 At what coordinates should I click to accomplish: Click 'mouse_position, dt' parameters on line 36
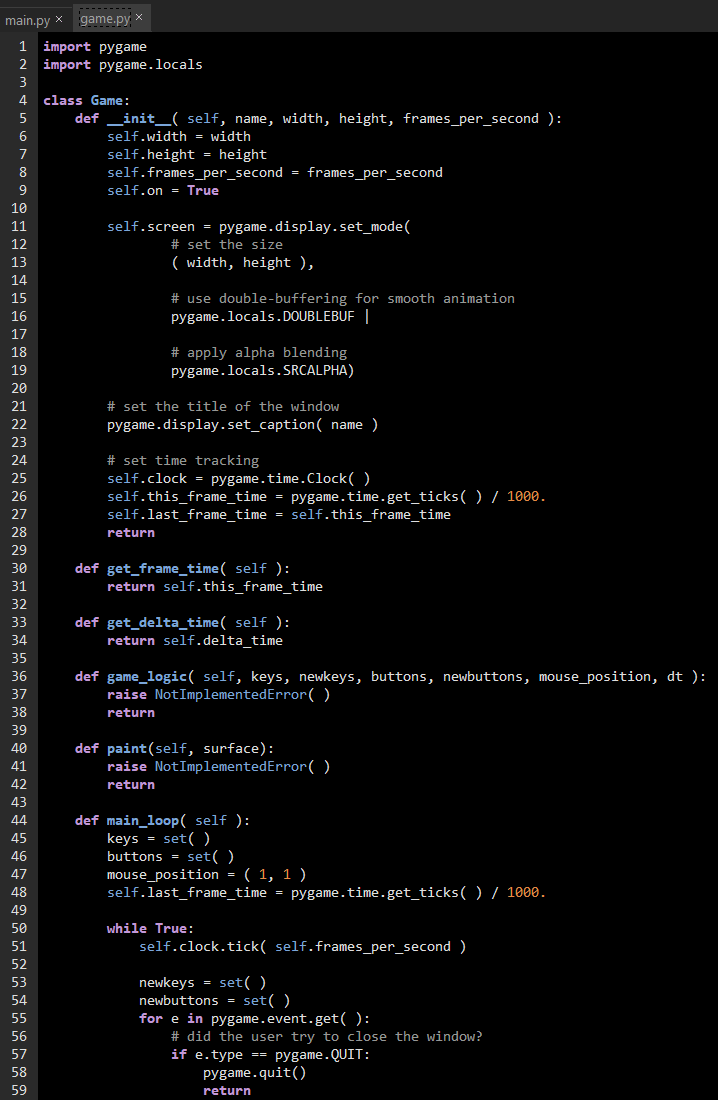point(611,676)
